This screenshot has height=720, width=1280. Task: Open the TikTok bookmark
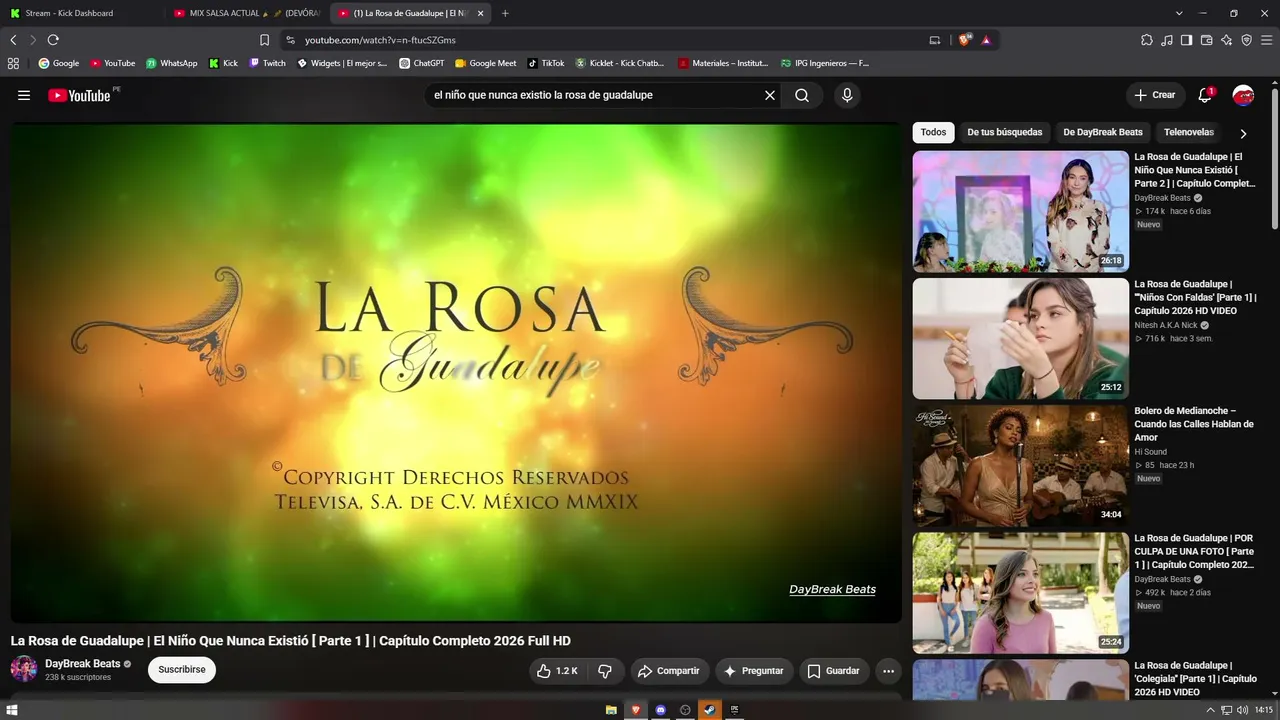pos(546,63)
